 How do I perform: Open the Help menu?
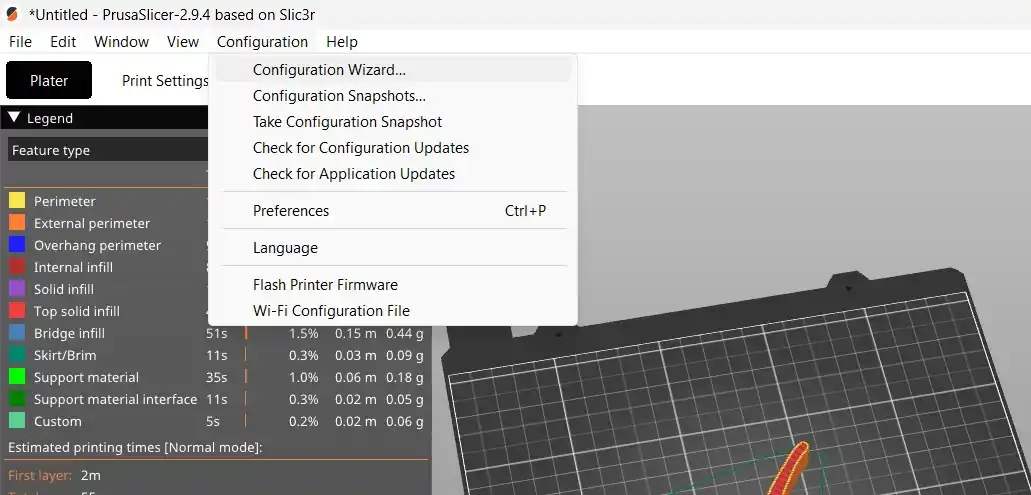click(x=342, y=42)
